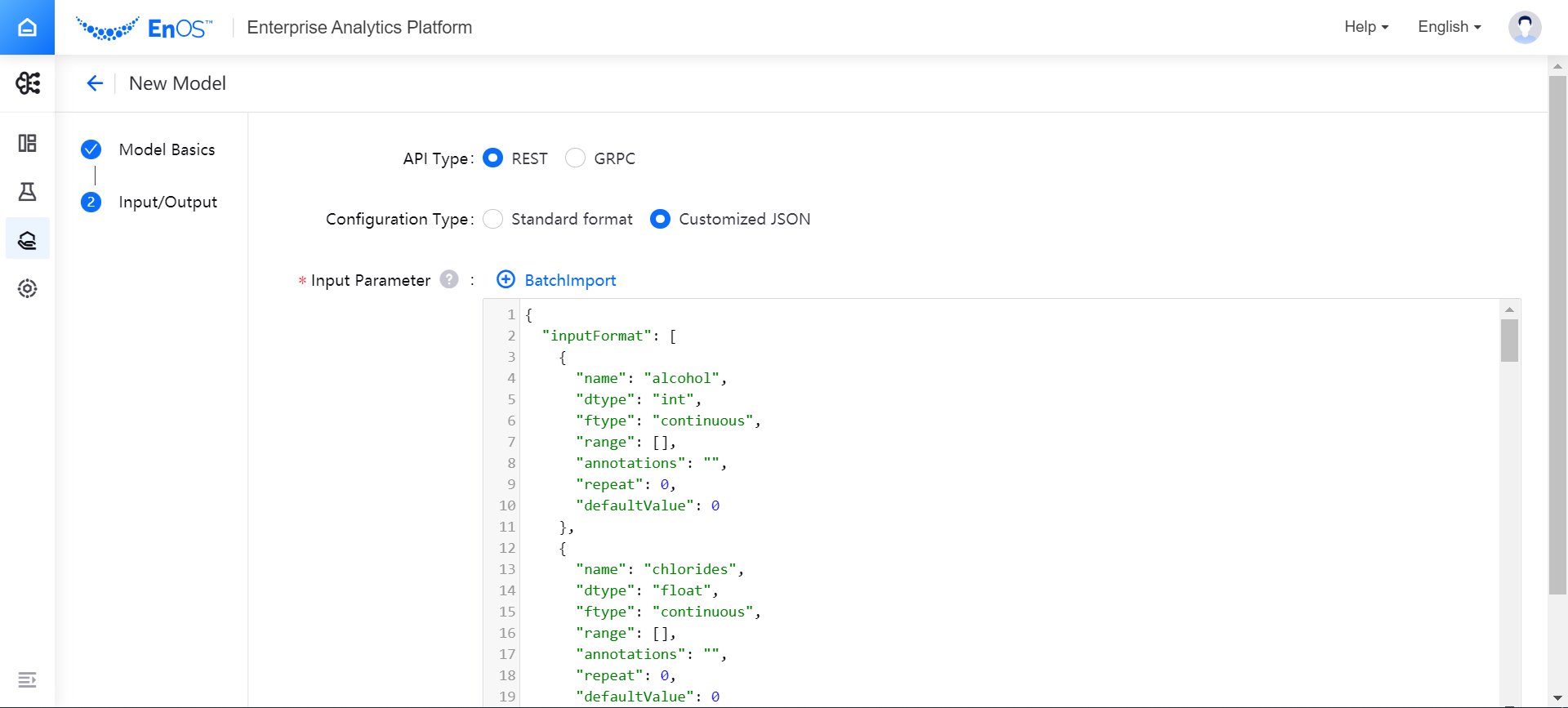The width and height of the screenshot is (1568, 708).
Task: Open the model hosting sidebar icon
Action: (x=28, y=239)
